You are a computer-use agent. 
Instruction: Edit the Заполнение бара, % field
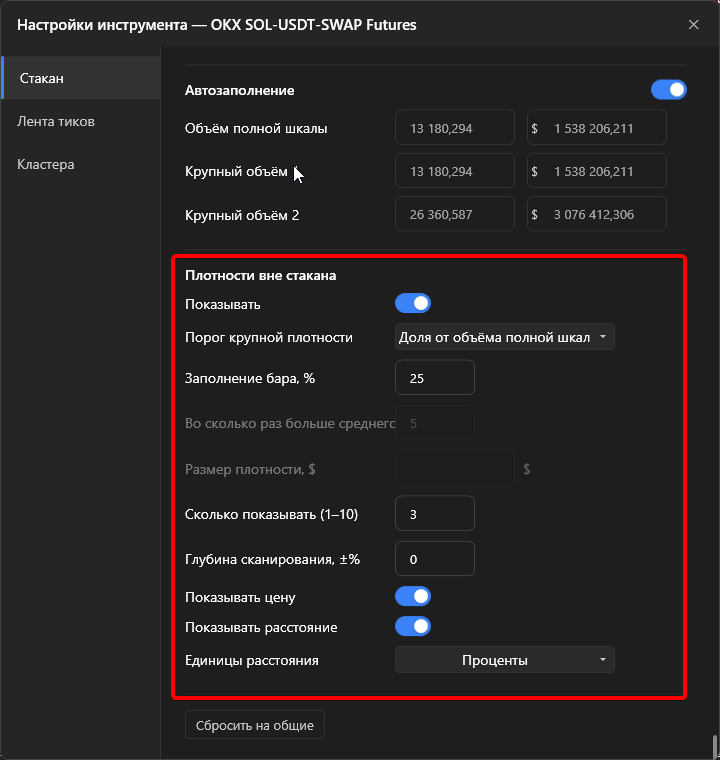pos(435,378)
